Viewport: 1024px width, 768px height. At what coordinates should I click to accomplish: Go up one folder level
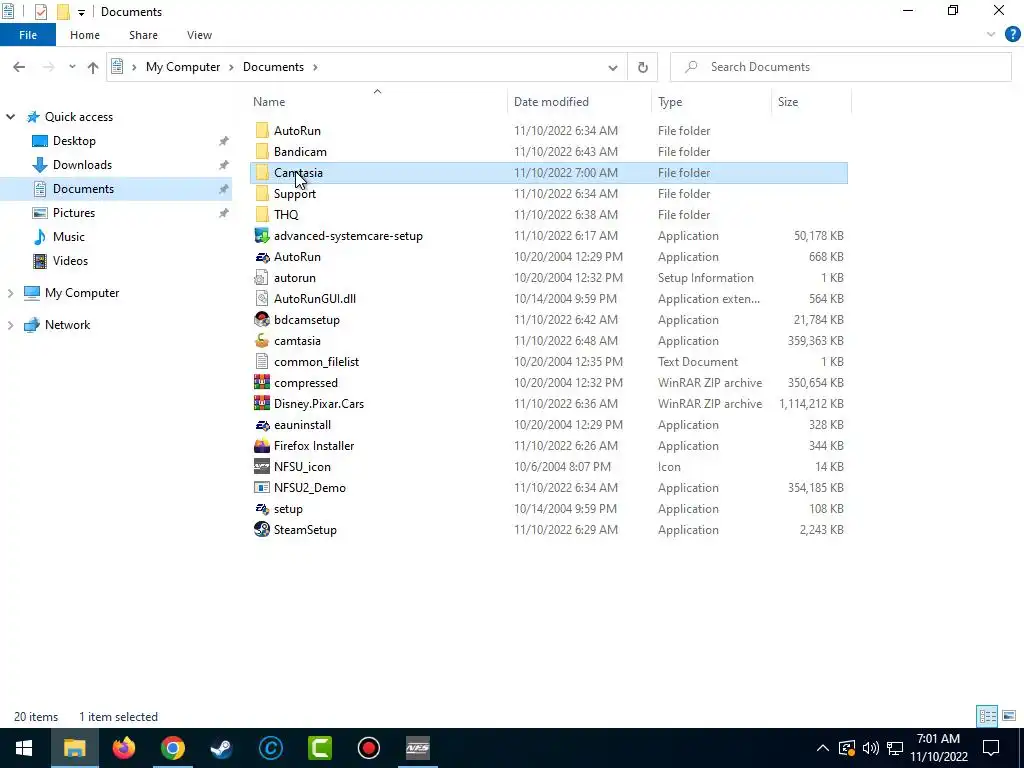click(x=93, y=67)
